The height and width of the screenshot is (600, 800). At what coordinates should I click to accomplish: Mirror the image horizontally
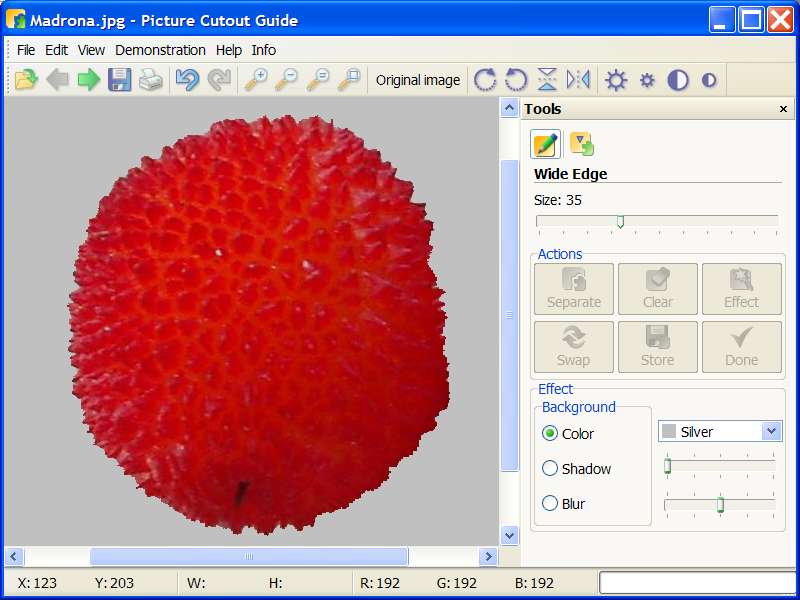pos(579,80)
